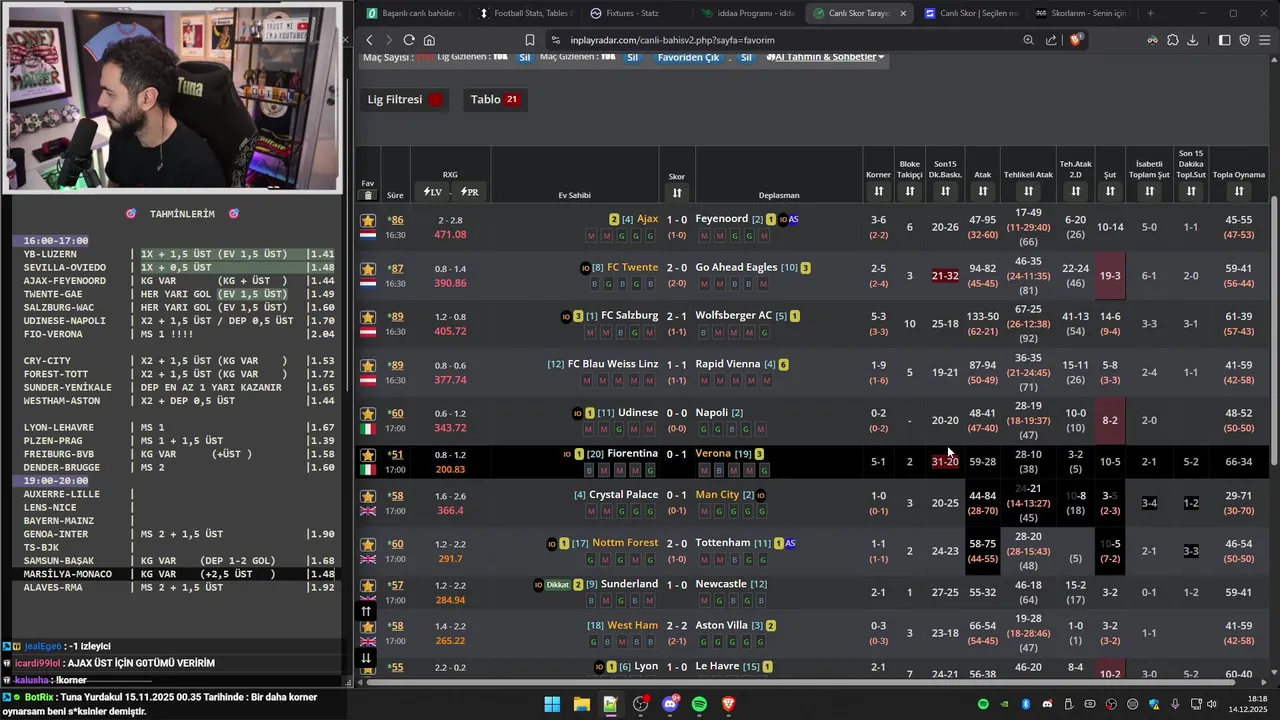The image size is (1280, 720).
Task: Open Ajax team link
Action: [647, 219]
